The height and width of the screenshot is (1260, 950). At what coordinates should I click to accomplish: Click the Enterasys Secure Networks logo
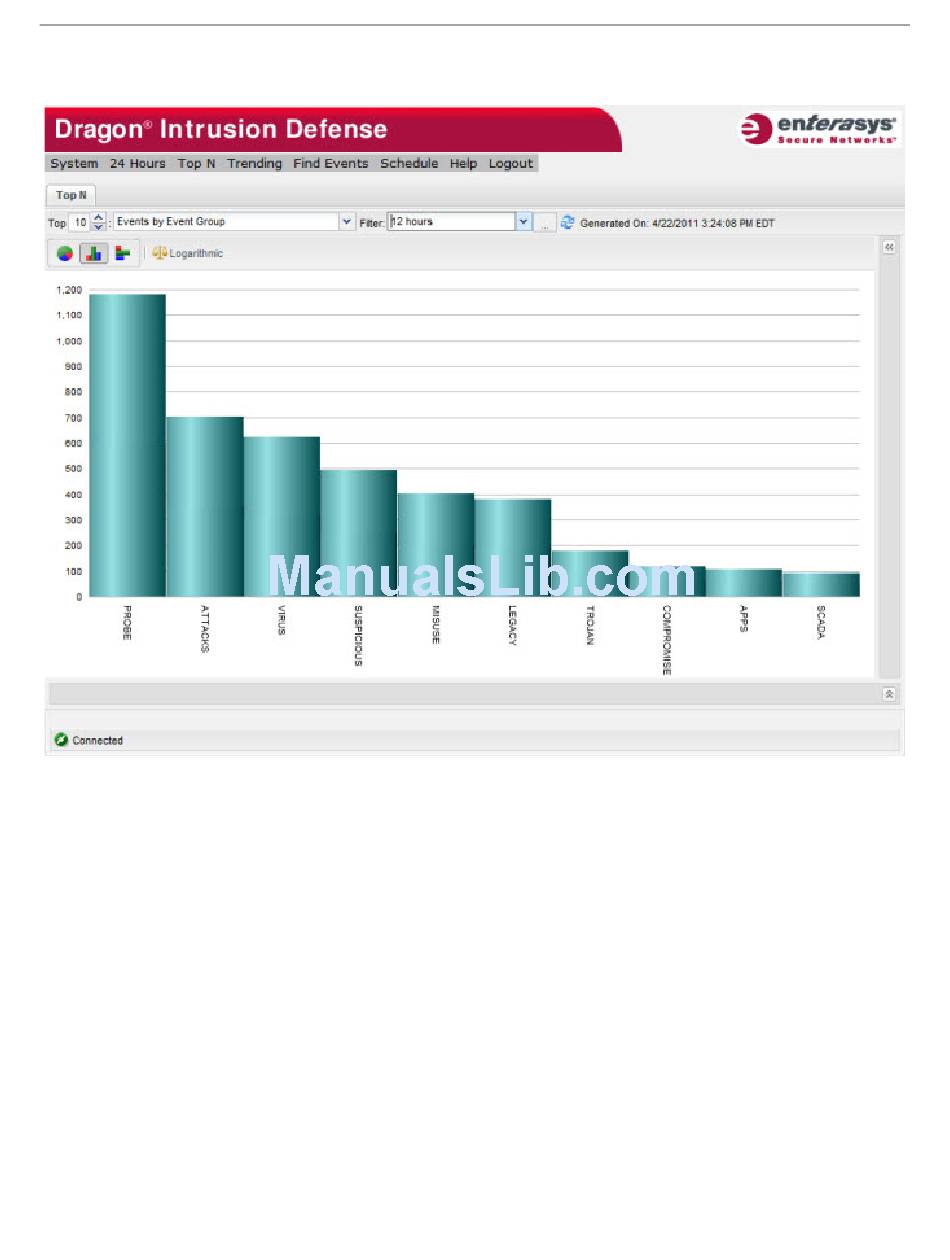pyautogui.click(x=820, y=130)
